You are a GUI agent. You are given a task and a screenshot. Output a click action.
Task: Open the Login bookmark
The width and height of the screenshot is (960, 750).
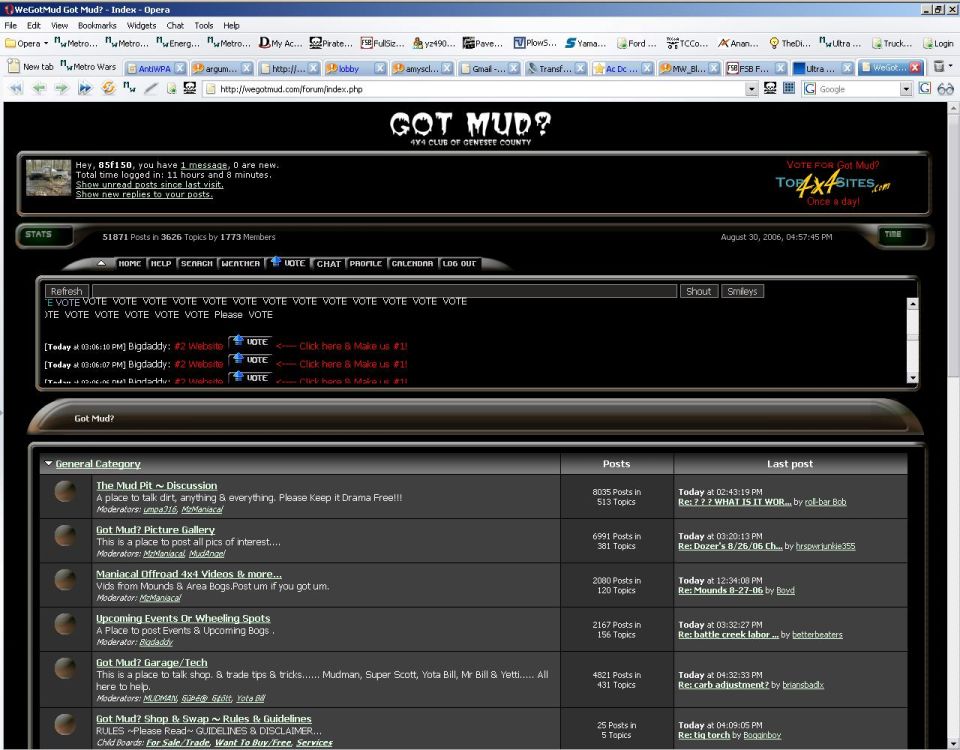pyautogui.click(x=939, y=43)
